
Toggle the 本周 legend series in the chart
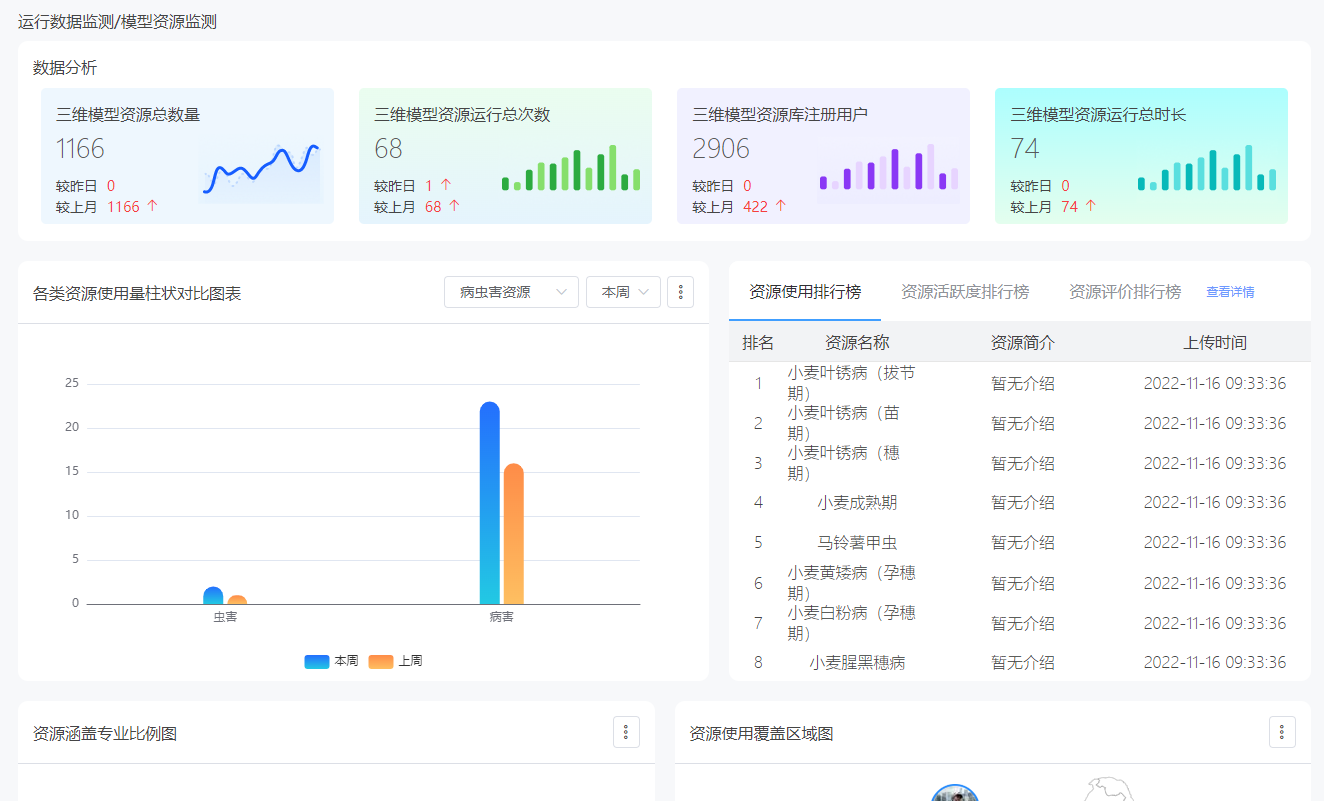331,661
